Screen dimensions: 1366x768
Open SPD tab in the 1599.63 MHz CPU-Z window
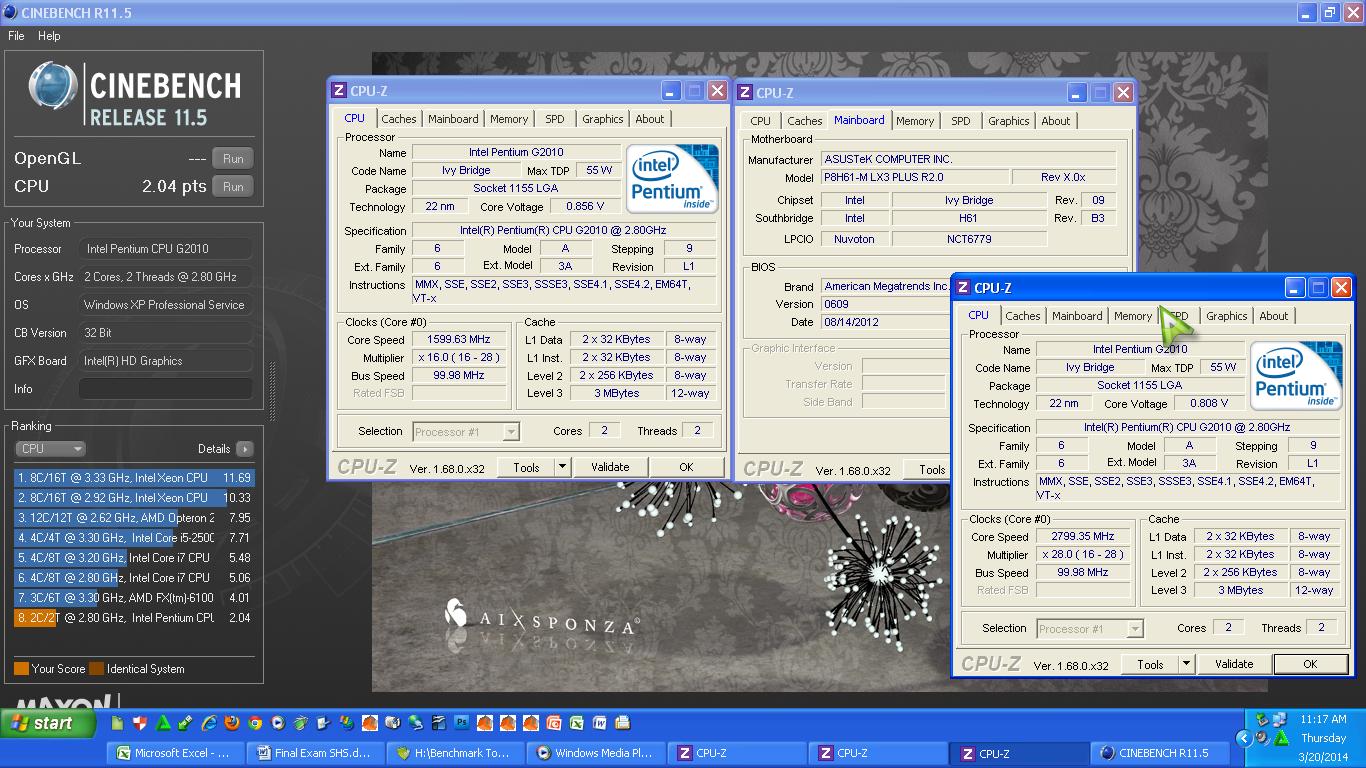pyautogui.click(x=555, y=119)
